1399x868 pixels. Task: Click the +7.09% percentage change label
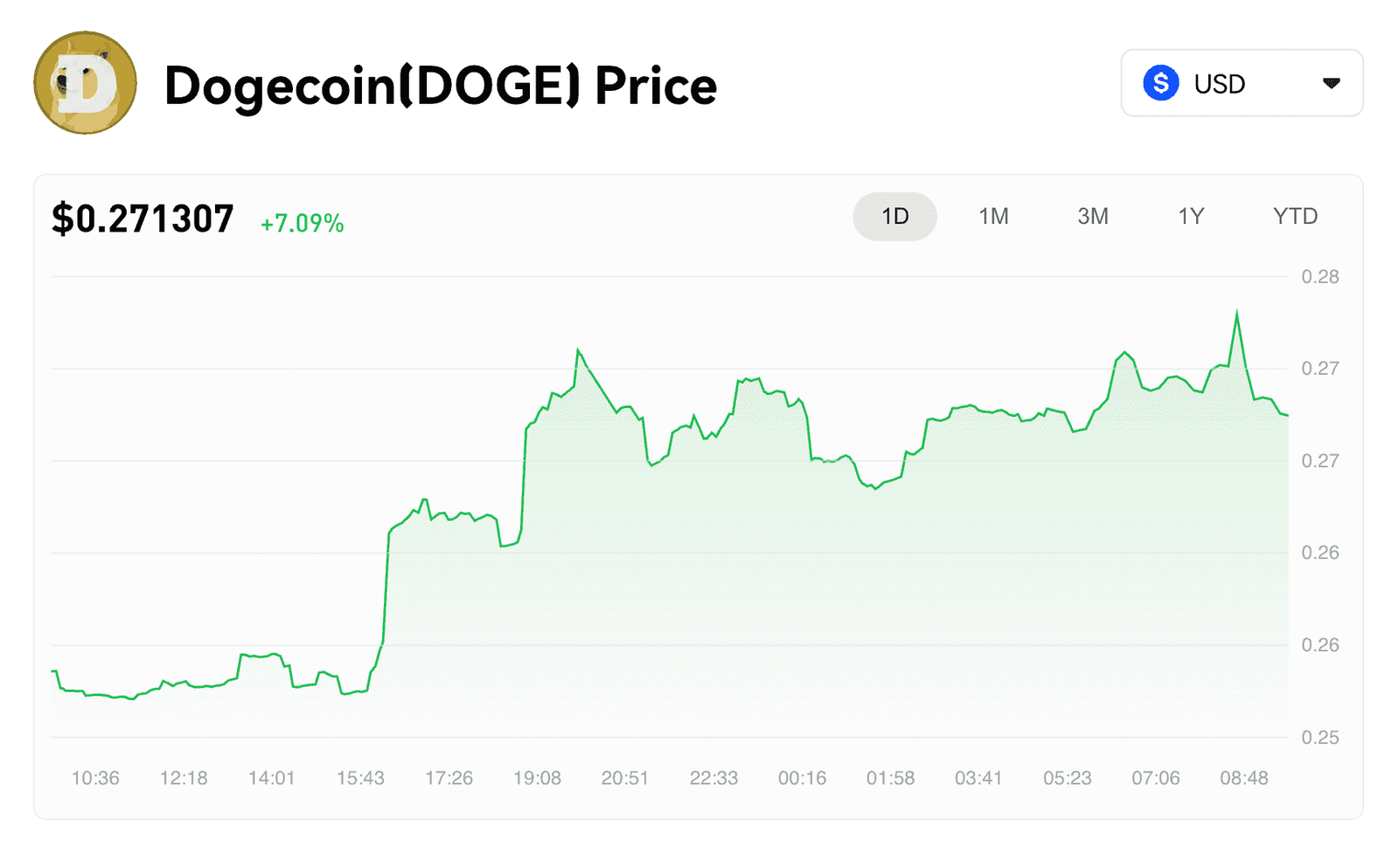pos(301,224)
